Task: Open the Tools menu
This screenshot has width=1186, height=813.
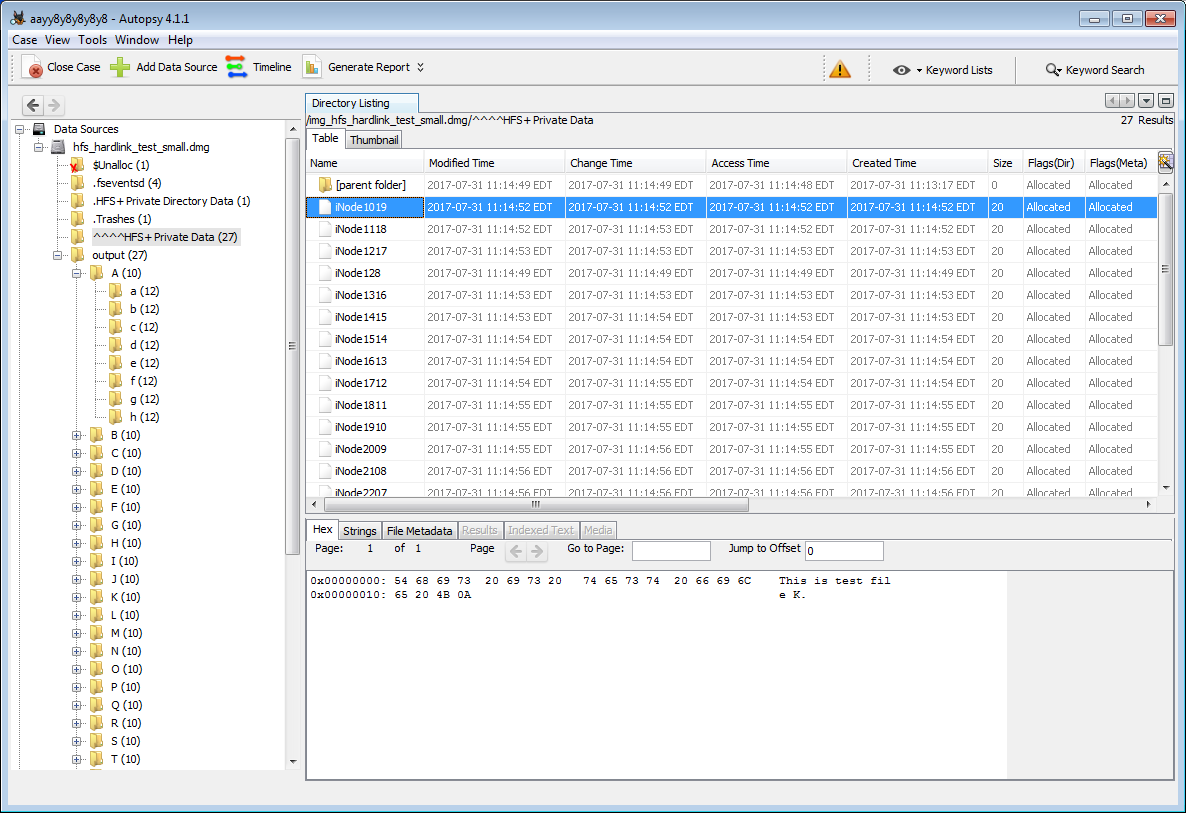Action: pos(92,40)
